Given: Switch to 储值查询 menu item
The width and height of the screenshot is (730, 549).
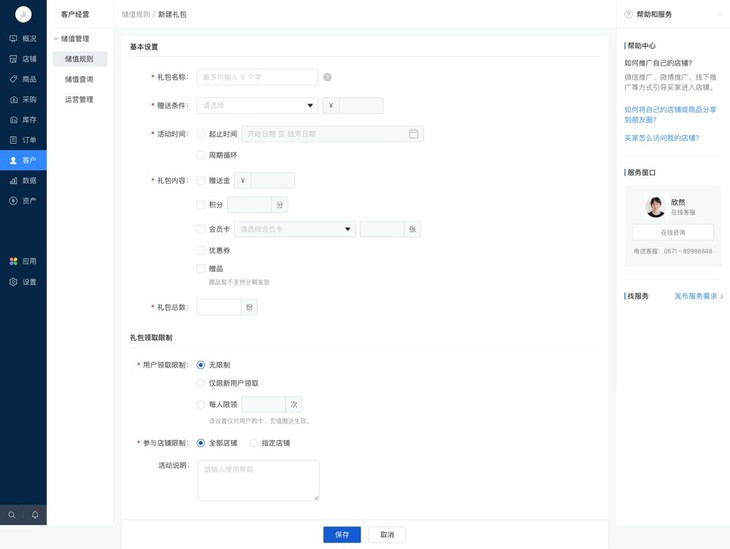Looking at the screenshot, I should pos(79,79).
